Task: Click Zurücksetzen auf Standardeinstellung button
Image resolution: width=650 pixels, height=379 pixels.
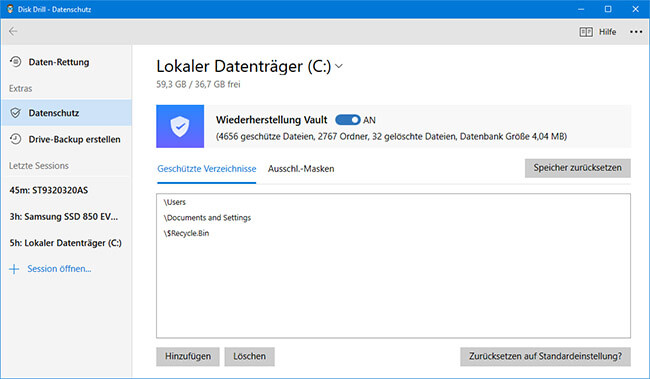Action: coord(545,357)
